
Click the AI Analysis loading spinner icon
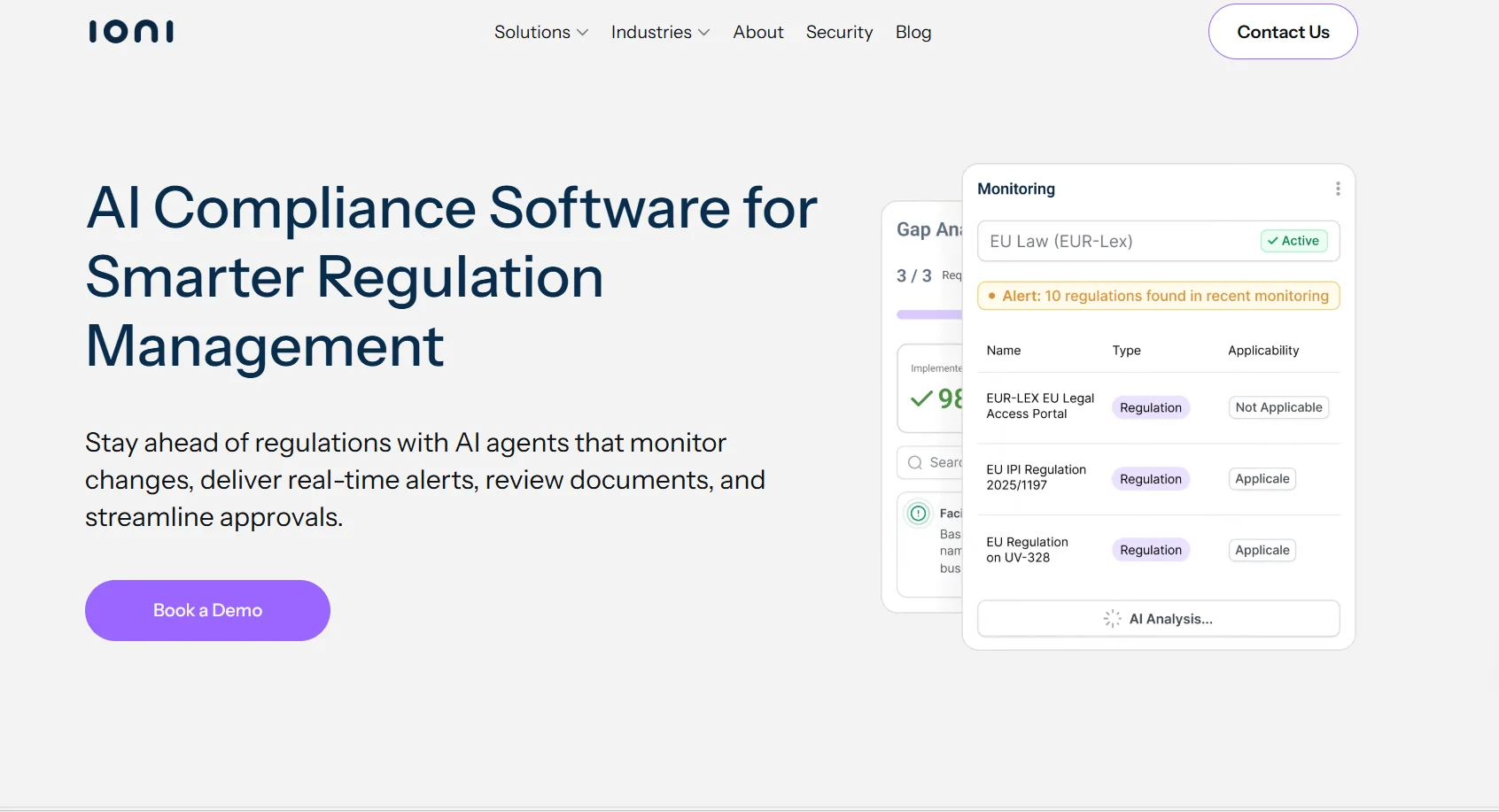click(x=1112, y=619)
